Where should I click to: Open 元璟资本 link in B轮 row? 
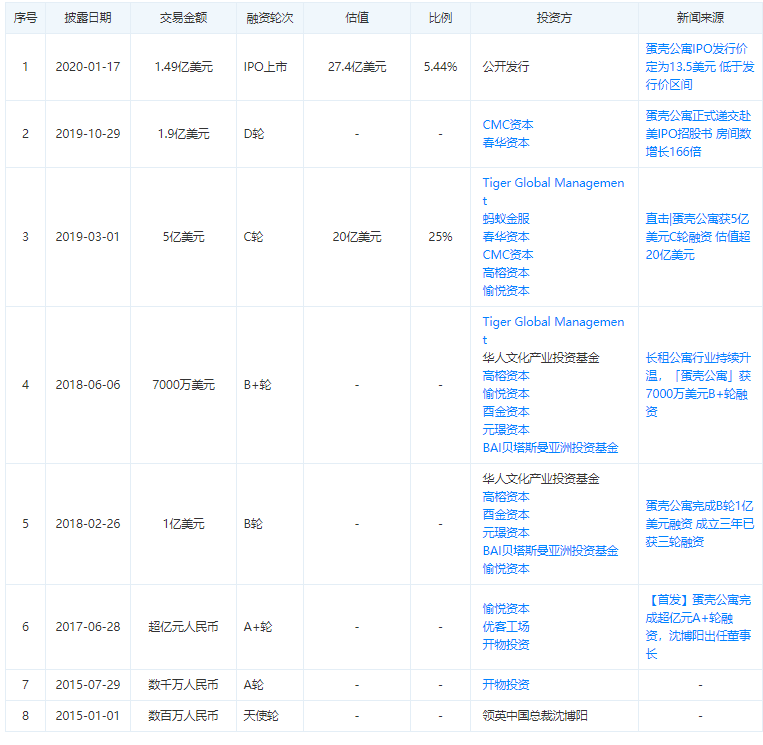click(x=506, y=533)
